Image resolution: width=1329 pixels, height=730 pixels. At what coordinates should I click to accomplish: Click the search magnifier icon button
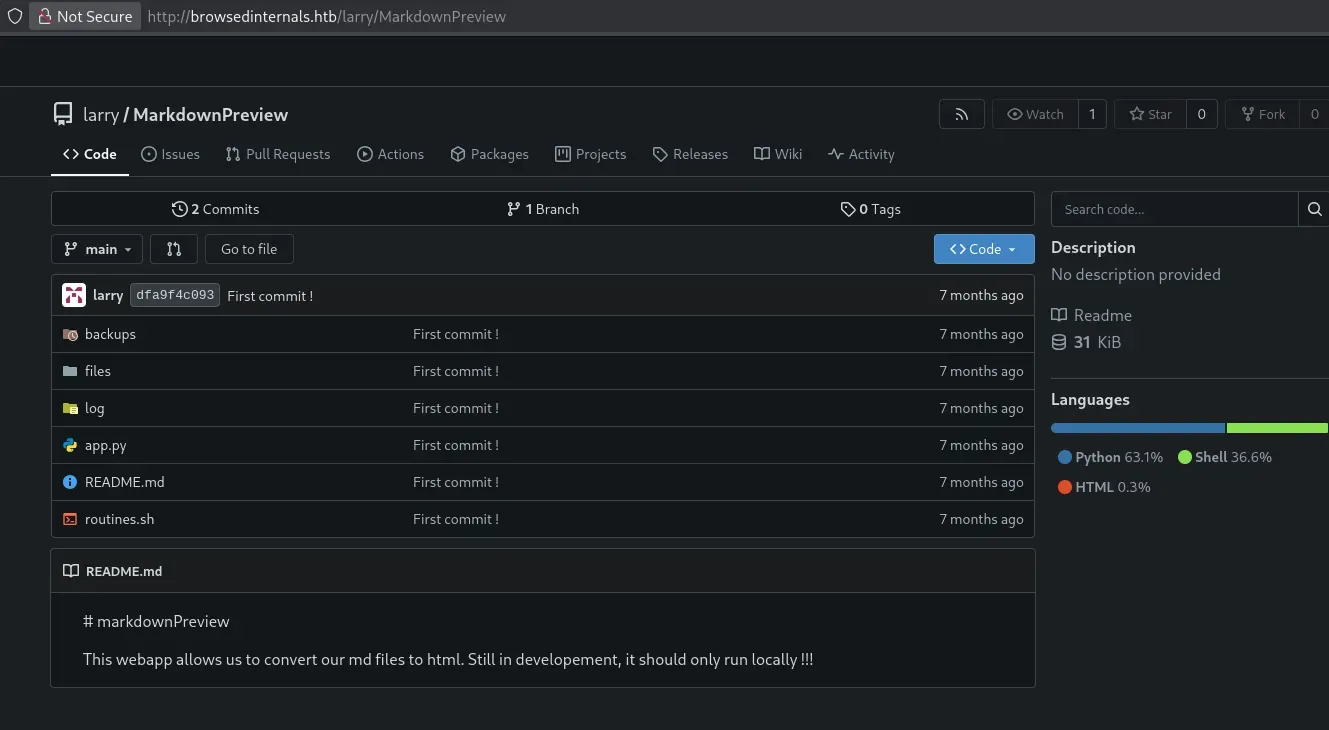1314,209
